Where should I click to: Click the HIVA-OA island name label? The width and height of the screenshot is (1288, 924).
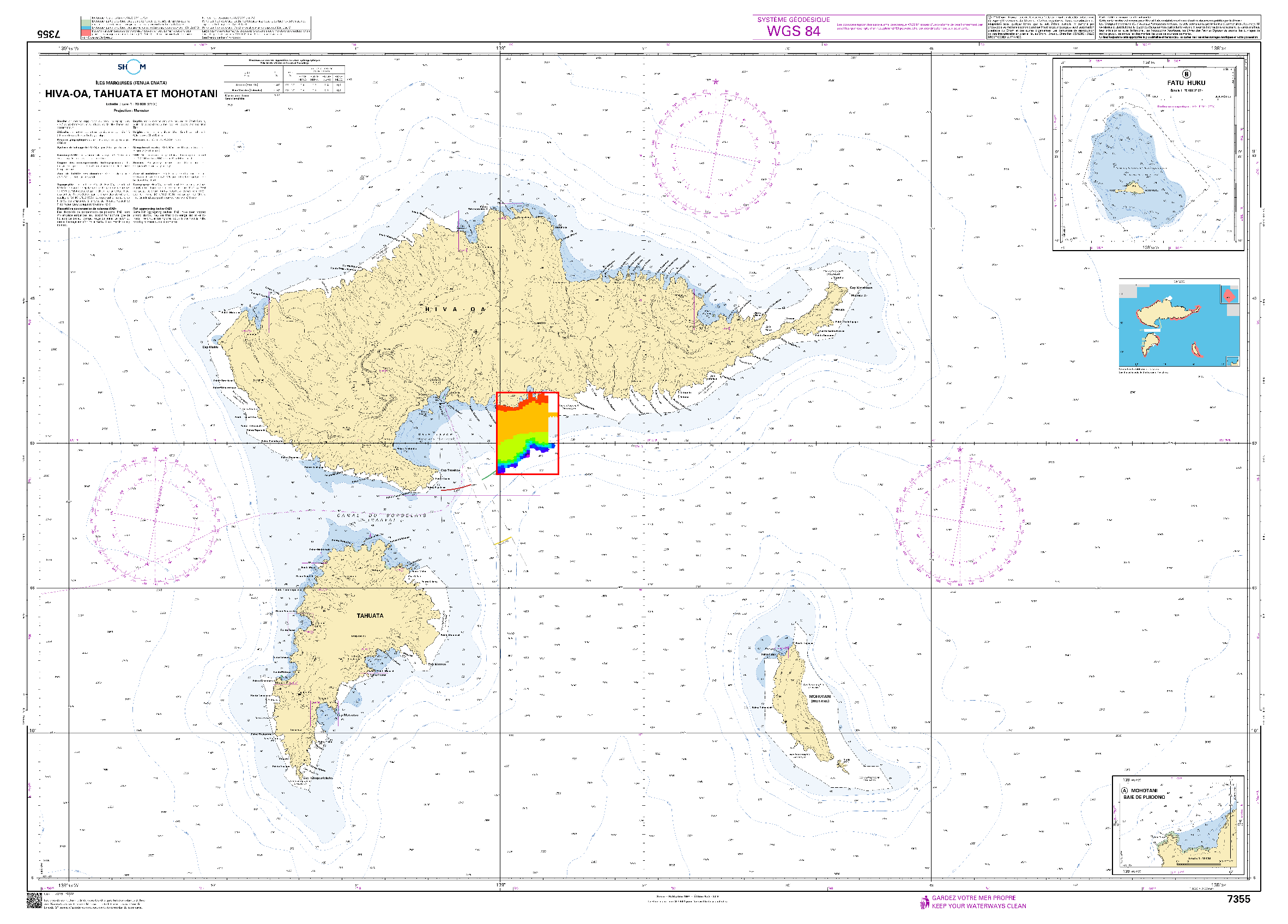pyautogui.click(x=456, y=309)
